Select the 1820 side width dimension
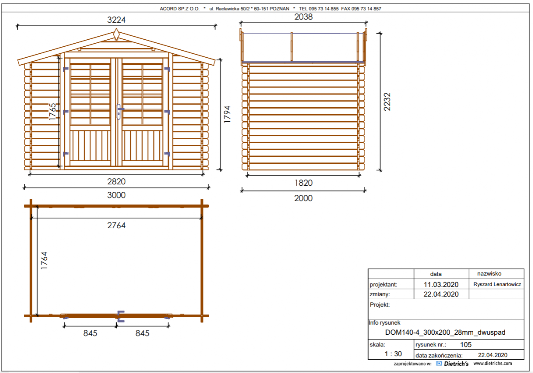 (303, 183)
